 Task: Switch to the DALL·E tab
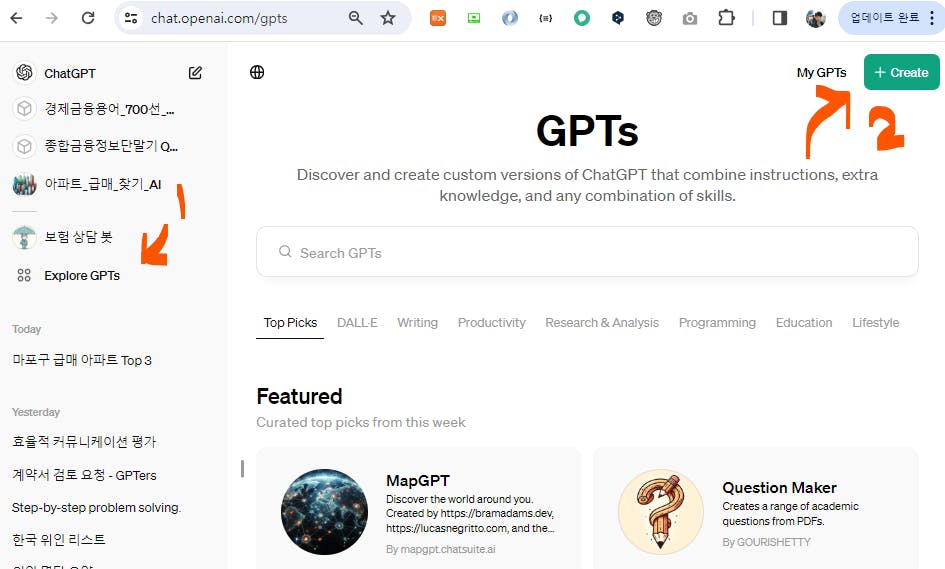point(357,323)
